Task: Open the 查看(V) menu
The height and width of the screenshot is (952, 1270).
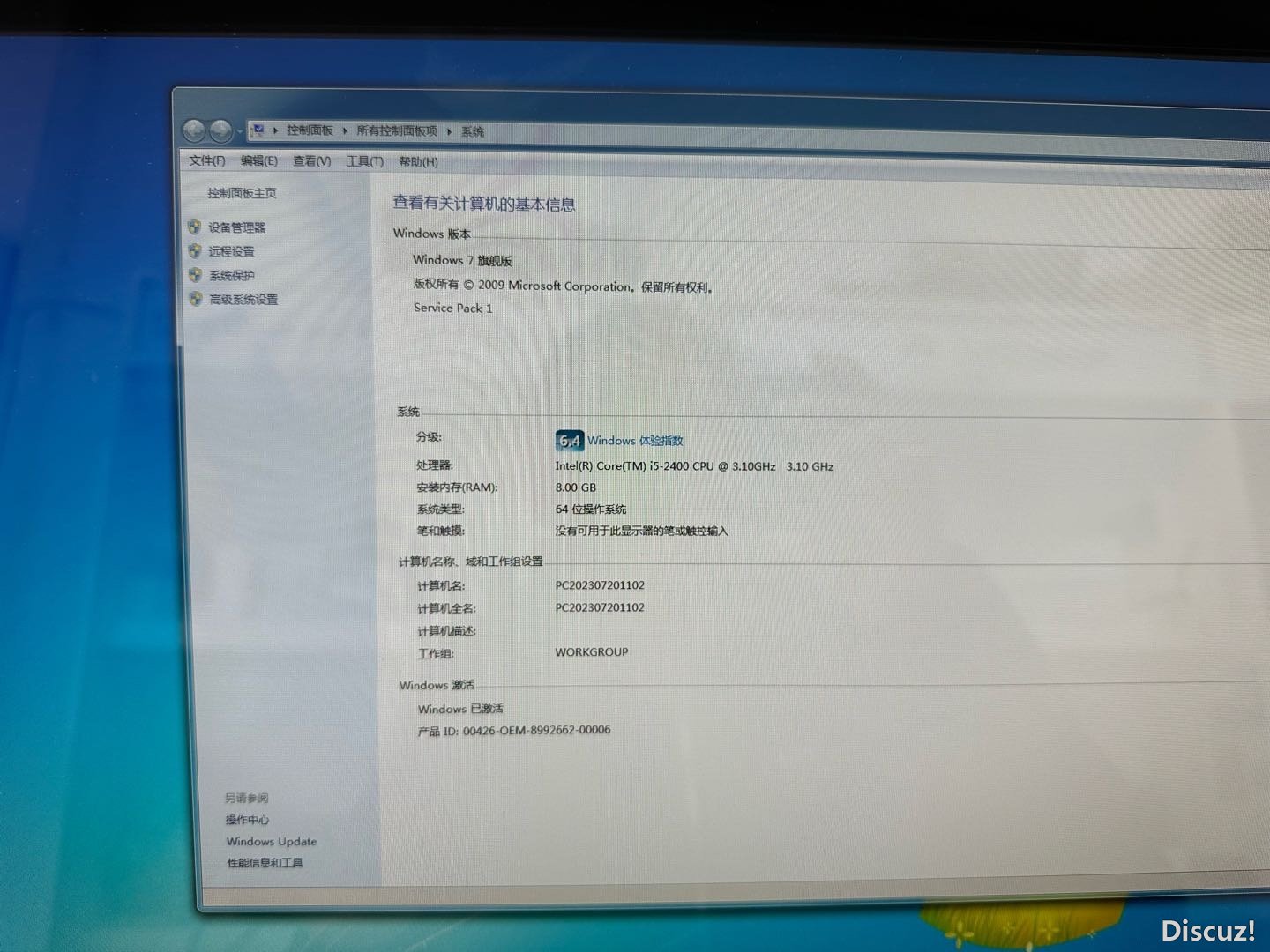Action: (x=312, y=160)
